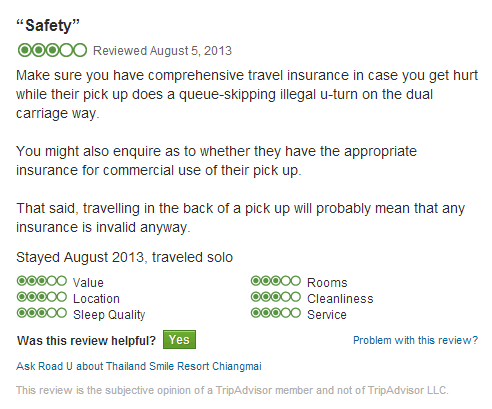
Task: Mark review helpful with Yes button
Action: pos(179,340)
